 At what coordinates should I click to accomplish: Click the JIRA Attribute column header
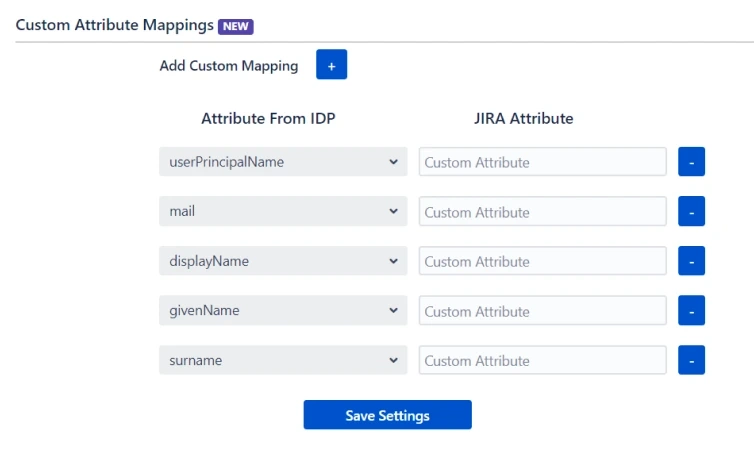click(524, 118)
